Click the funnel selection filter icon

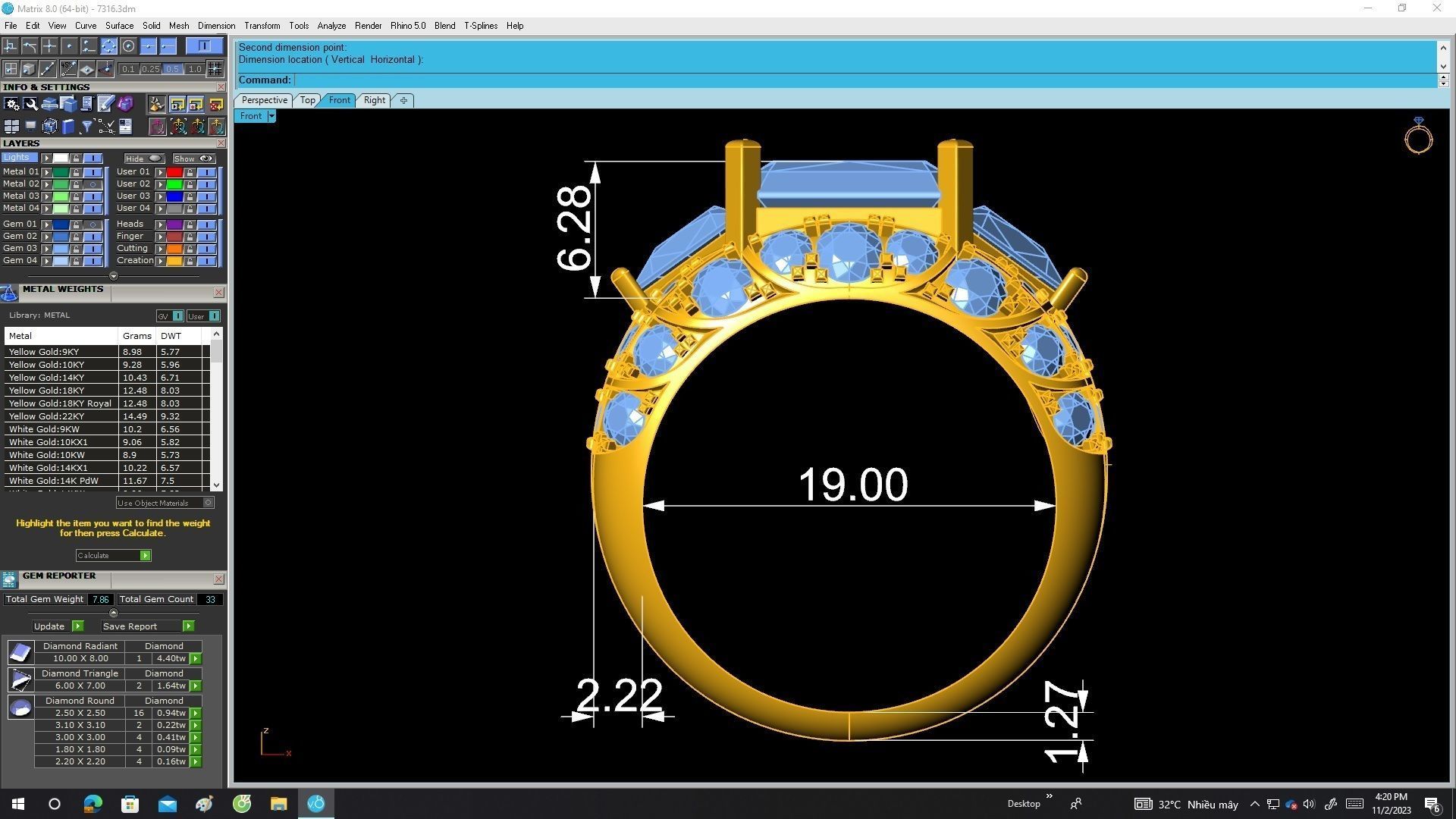coord(87,126)
